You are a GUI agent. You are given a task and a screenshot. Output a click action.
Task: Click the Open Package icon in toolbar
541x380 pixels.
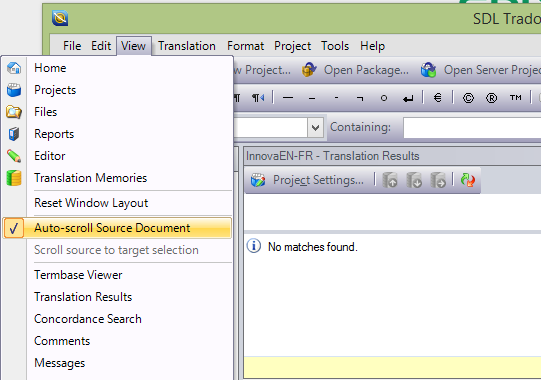tap(309, 70)
